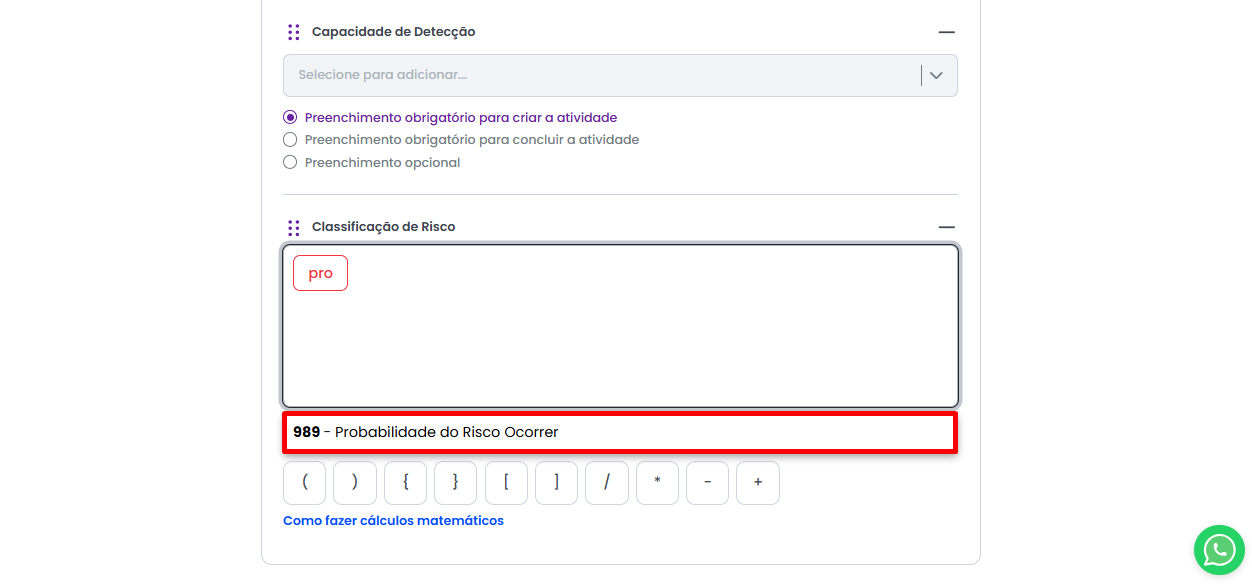Pick suggestion '989 - Probabilidade do Risco Ocorrer'
1252x584 pixels.
(620, 432)
